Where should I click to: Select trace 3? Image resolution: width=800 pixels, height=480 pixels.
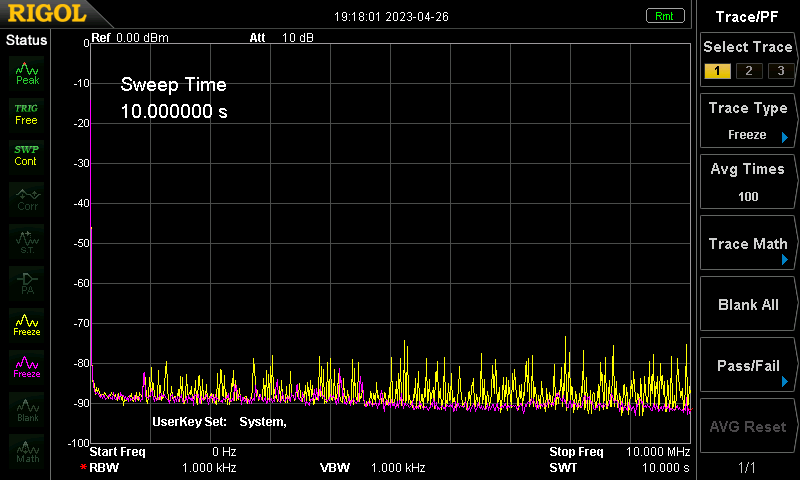[x=781, y=71]
